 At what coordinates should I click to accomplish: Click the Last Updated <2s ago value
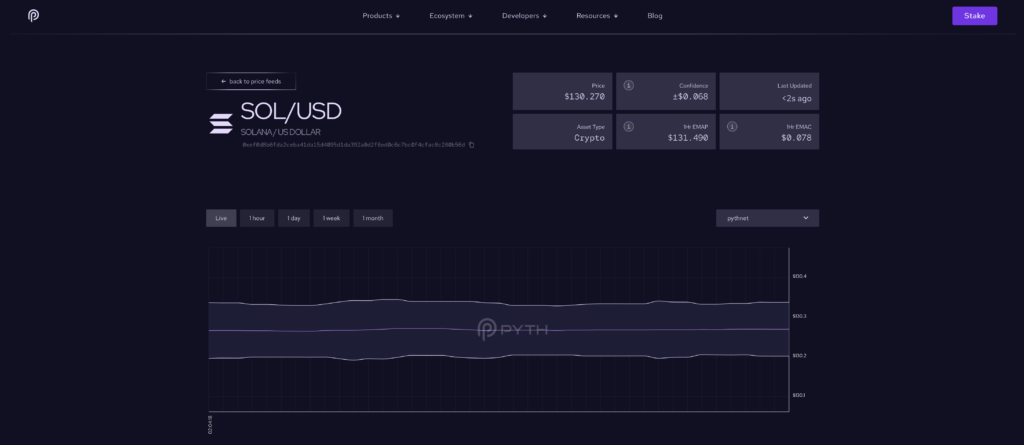(797, 99)
